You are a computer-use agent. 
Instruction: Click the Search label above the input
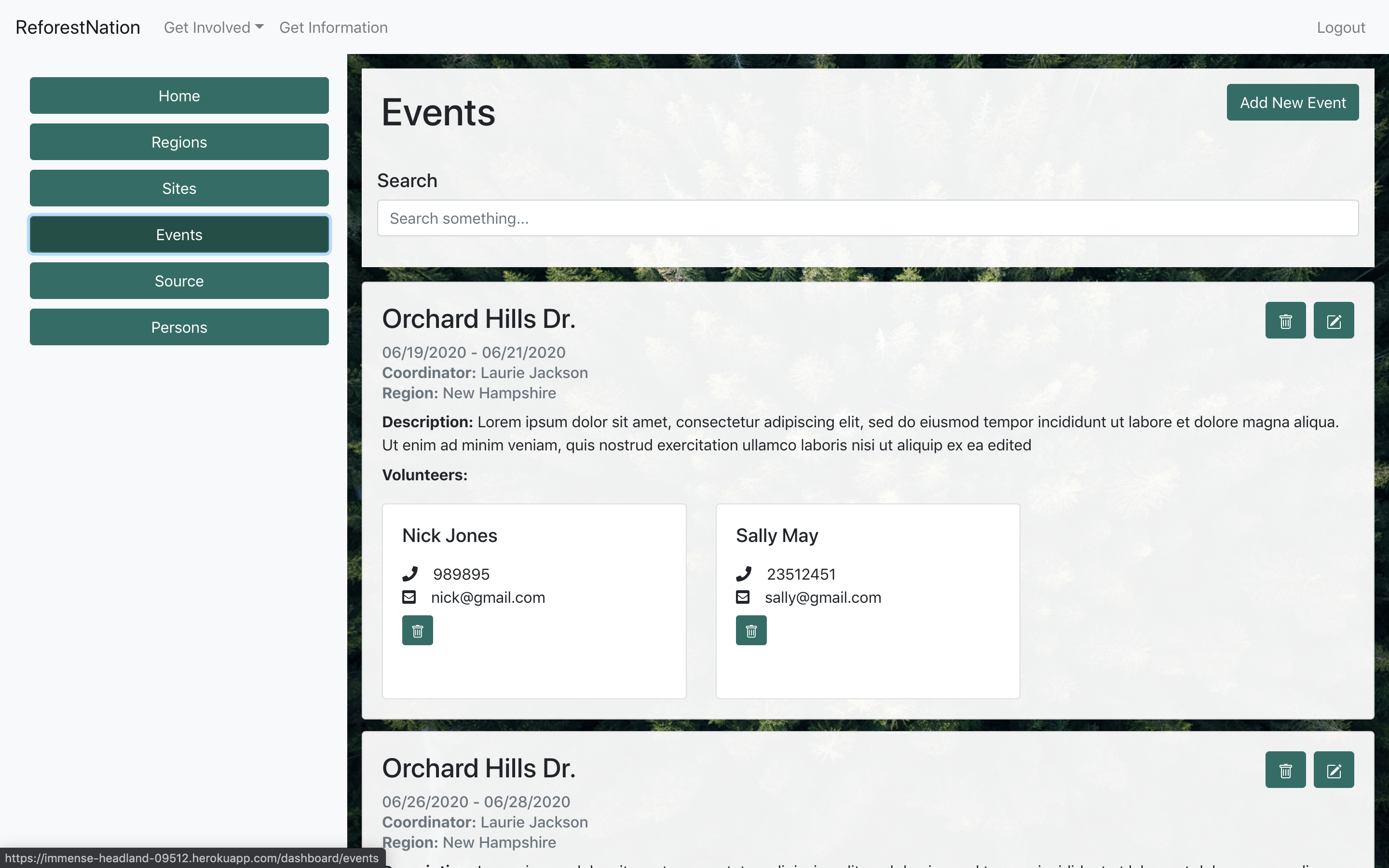pyautogui.click(x=407, y=181)
